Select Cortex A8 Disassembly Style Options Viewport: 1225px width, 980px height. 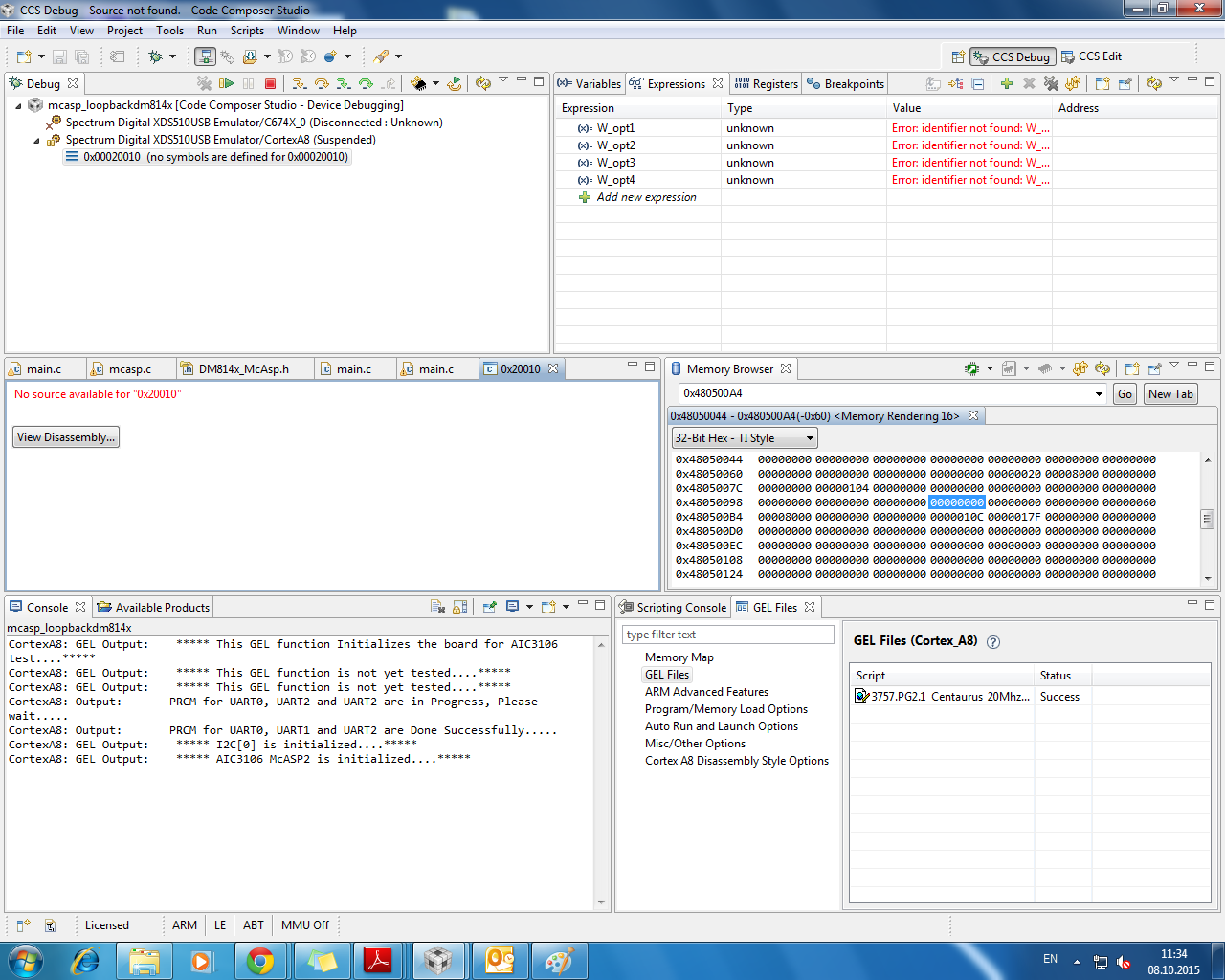(x=737, y=761)
